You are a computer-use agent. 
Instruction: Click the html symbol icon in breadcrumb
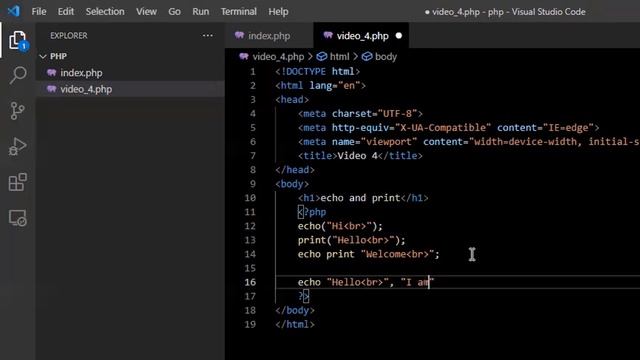tap(322, 56)
